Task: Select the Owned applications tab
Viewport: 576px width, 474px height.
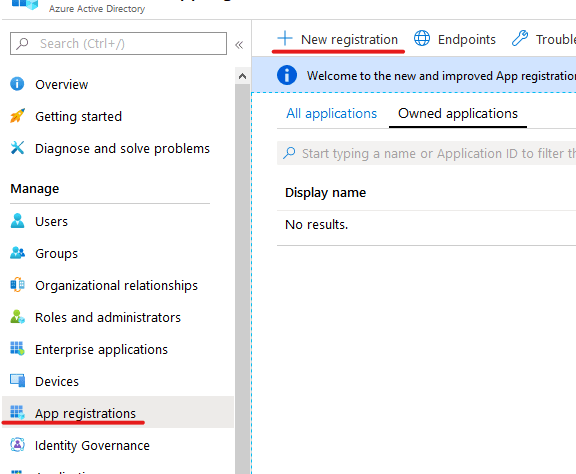Action: 458,114
